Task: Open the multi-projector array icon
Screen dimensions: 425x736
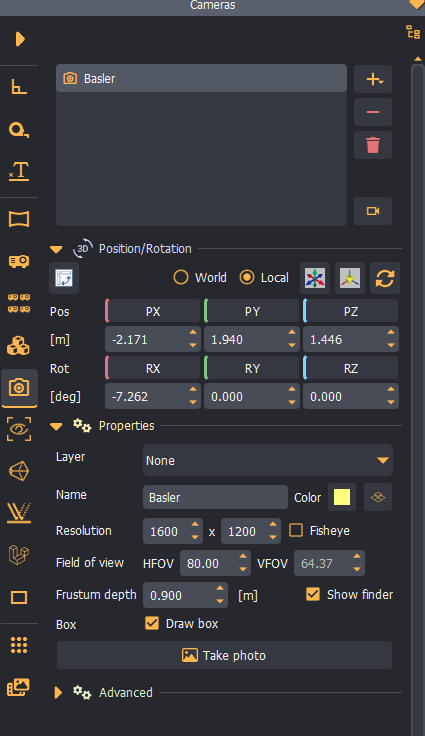Action: click(19, 303)
